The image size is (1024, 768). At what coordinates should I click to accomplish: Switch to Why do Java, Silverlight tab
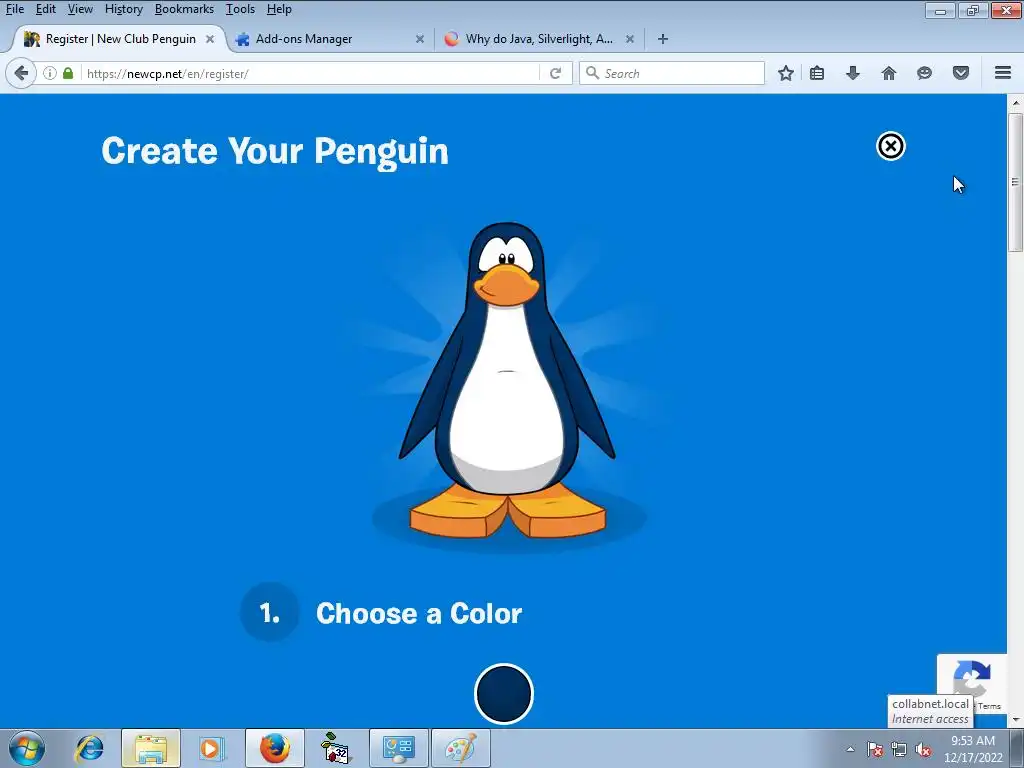pos(539,39)
